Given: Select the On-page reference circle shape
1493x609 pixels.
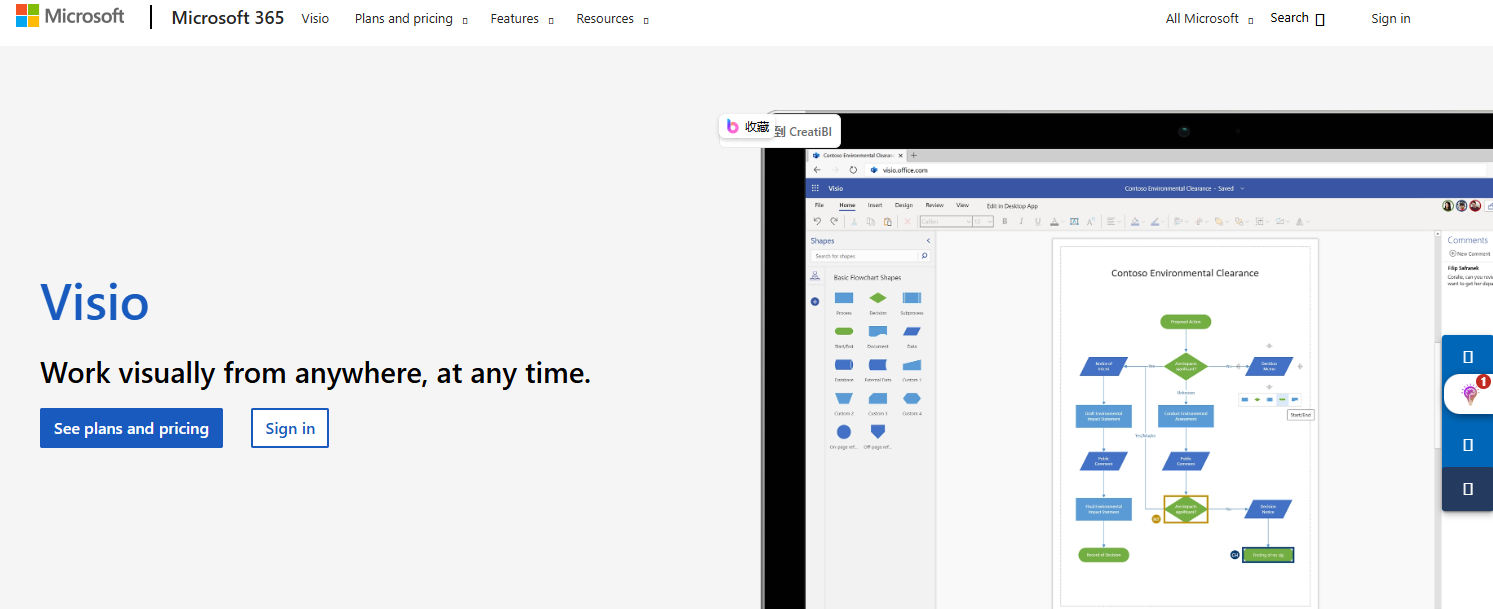Looking at the screenshot, I should click(x=844, y=432).
